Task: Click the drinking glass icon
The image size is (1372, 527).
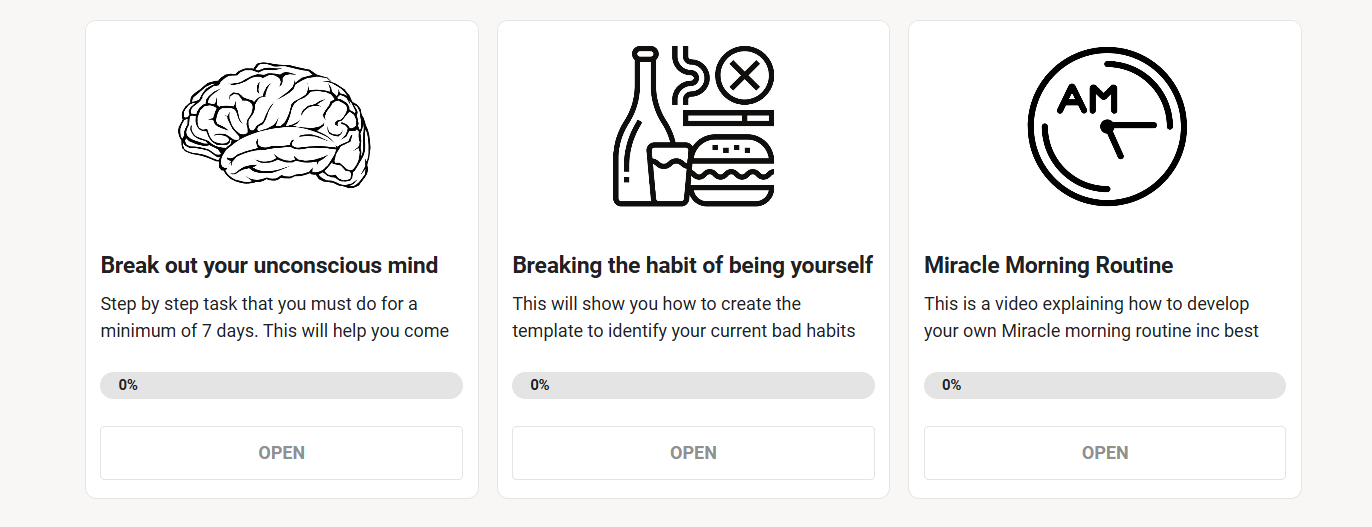Action: coord(669,174)
